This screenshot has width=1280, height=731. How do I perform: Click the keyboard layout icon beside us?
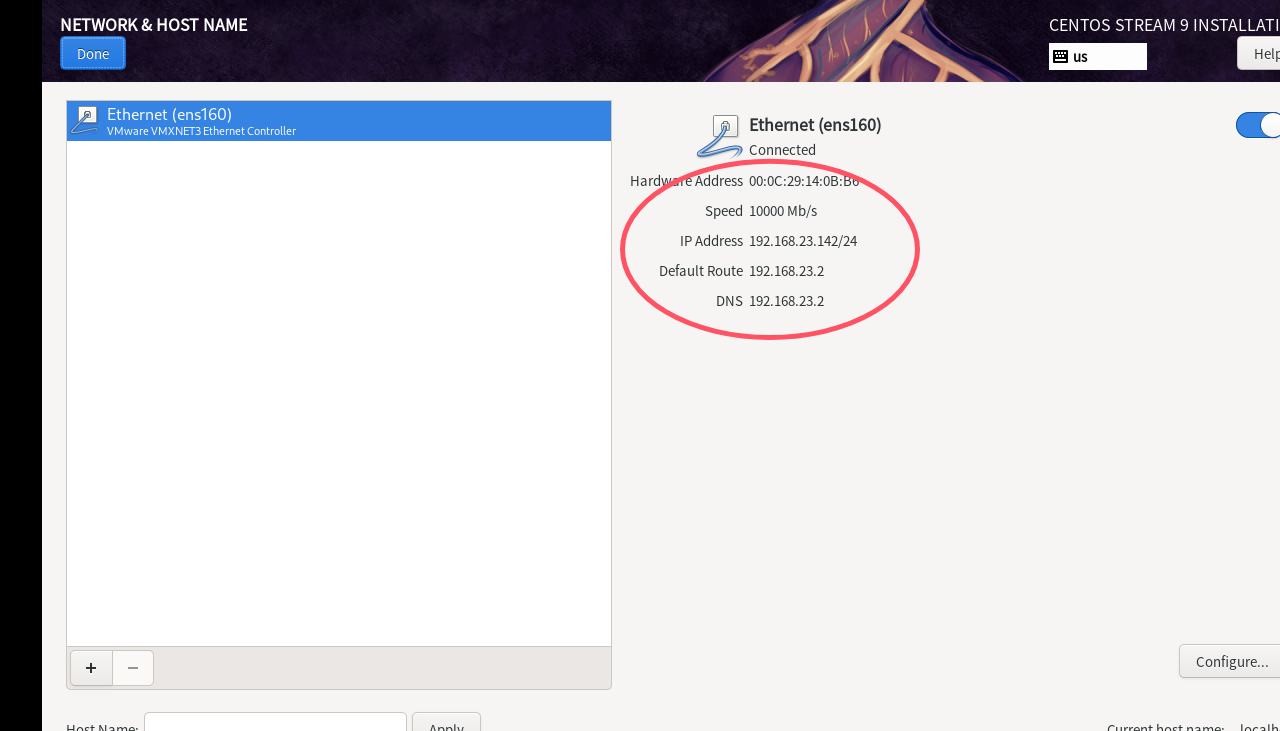point(1061,57)
